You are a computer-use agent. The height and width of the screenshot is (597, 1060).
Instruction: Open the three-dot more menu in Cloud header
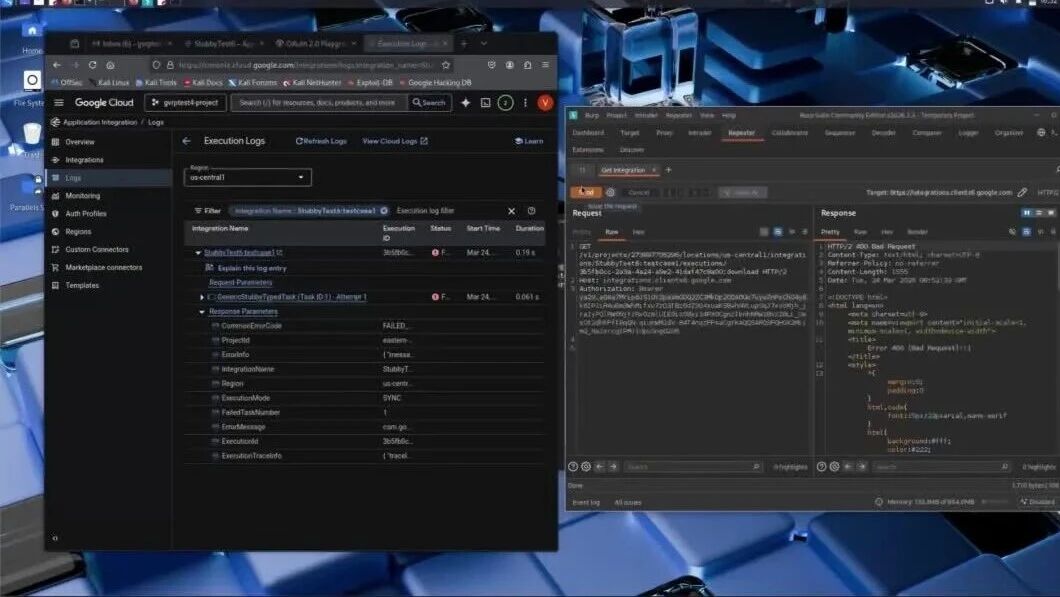(x=525, y=103)
